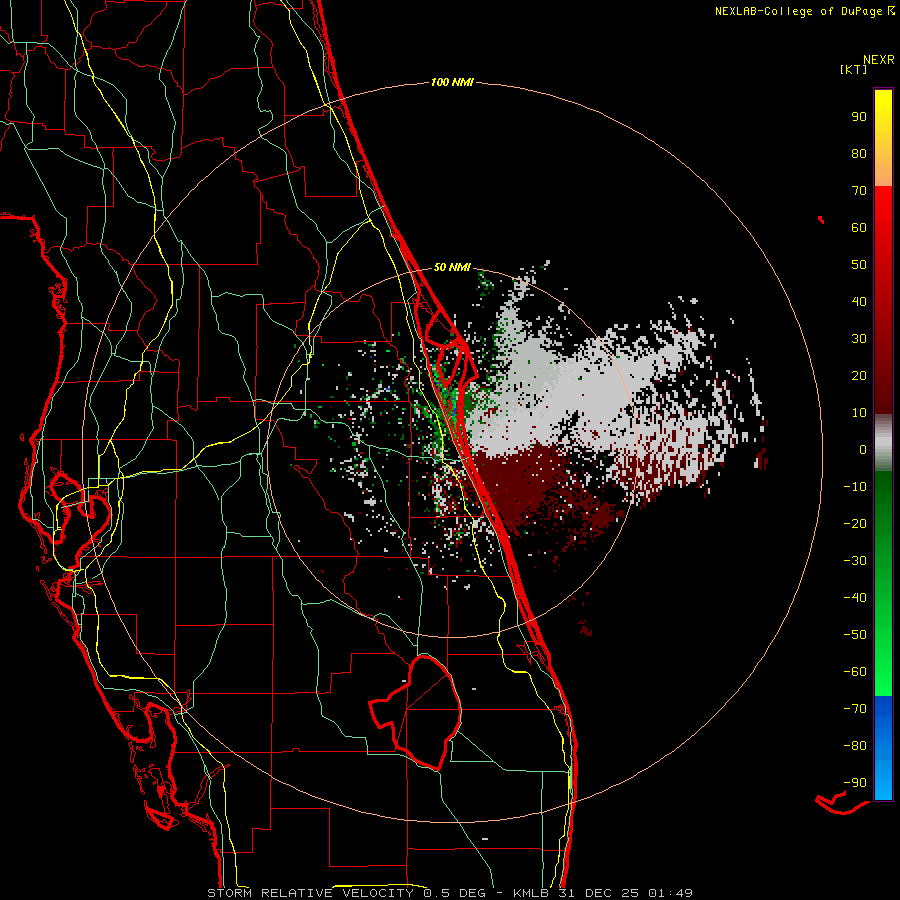Click the "01:49" time in caption
The width and height of the screenshot is (900, 900).
(x=671, y=893)
